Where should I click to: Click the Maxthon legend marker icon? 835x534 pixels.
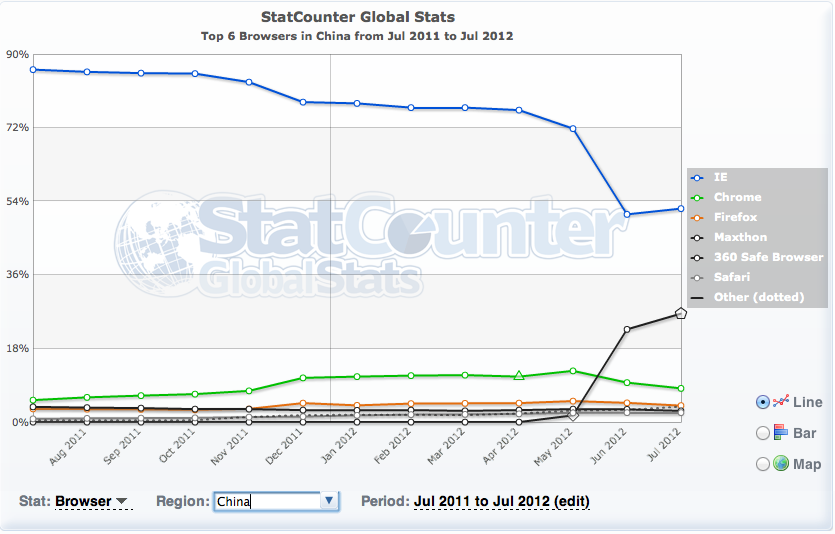click(x=699, y=238)
